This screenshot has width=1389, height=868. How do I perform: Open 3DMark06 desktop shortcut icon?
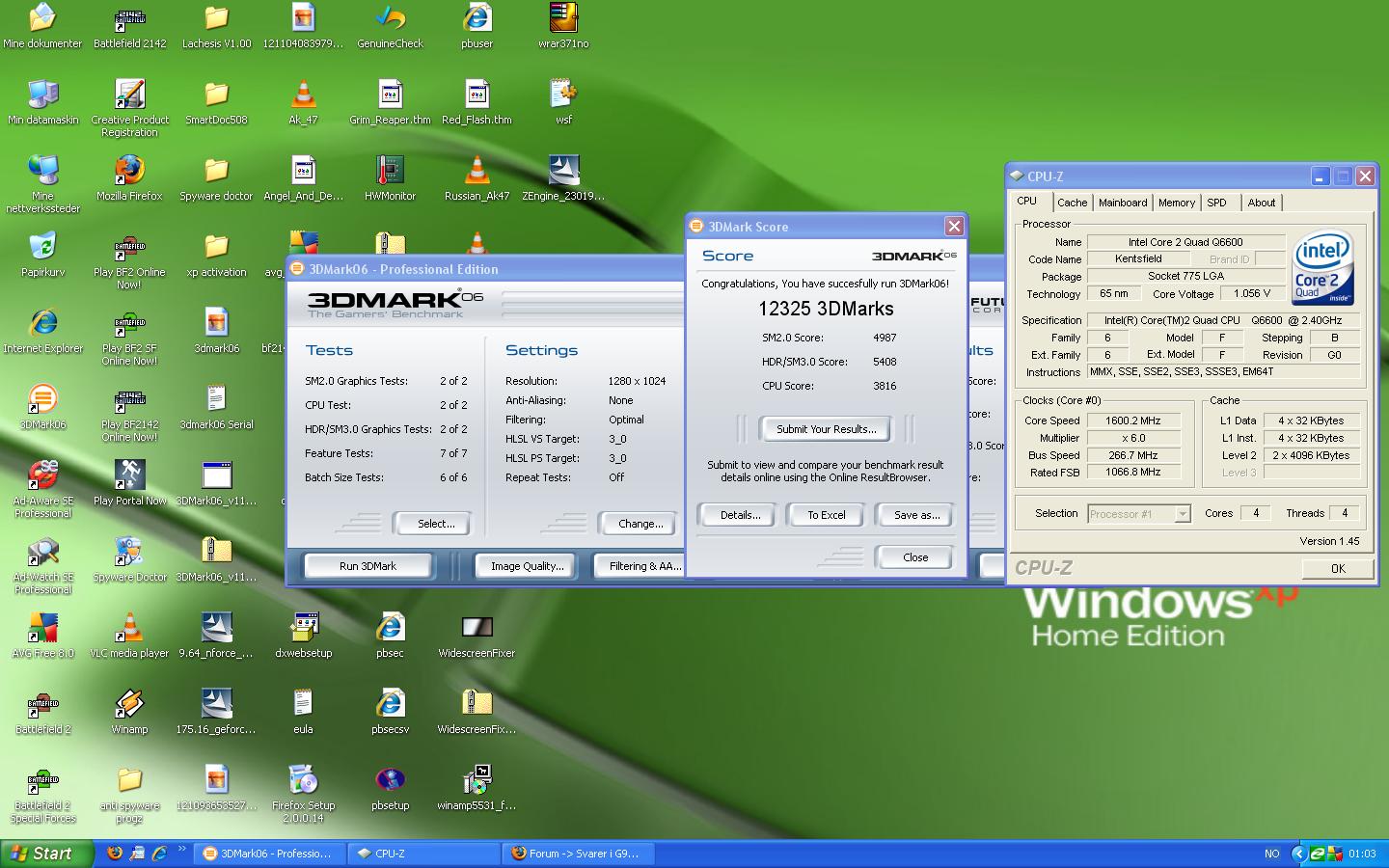pos(42,406)
